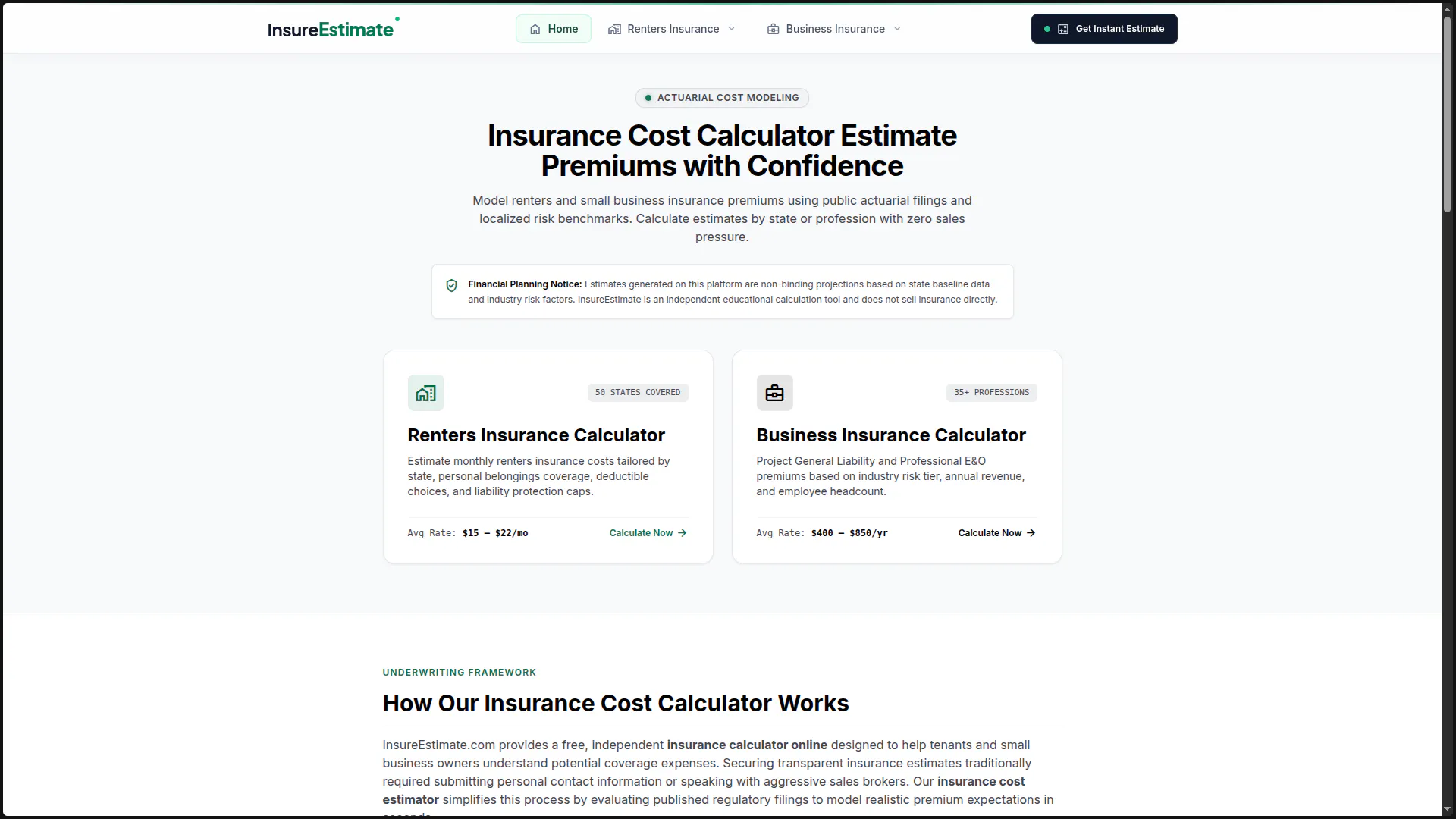Image resolution: width=1456 pixels, height=819 pixels.
Task: Open the Renters Insurance Calculator heading
Action: point(536,435)
